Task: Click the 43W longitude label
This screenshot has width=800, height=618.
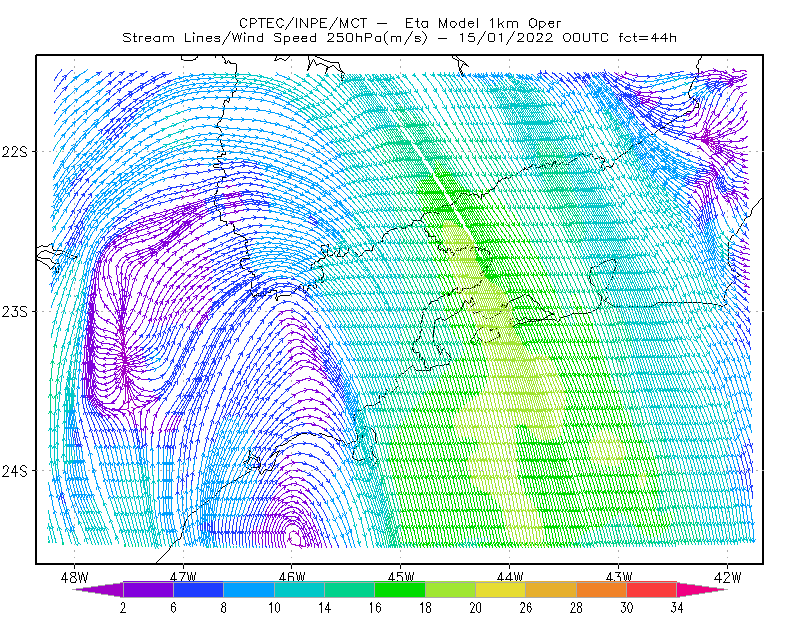Action: click(x=618, y=577)
